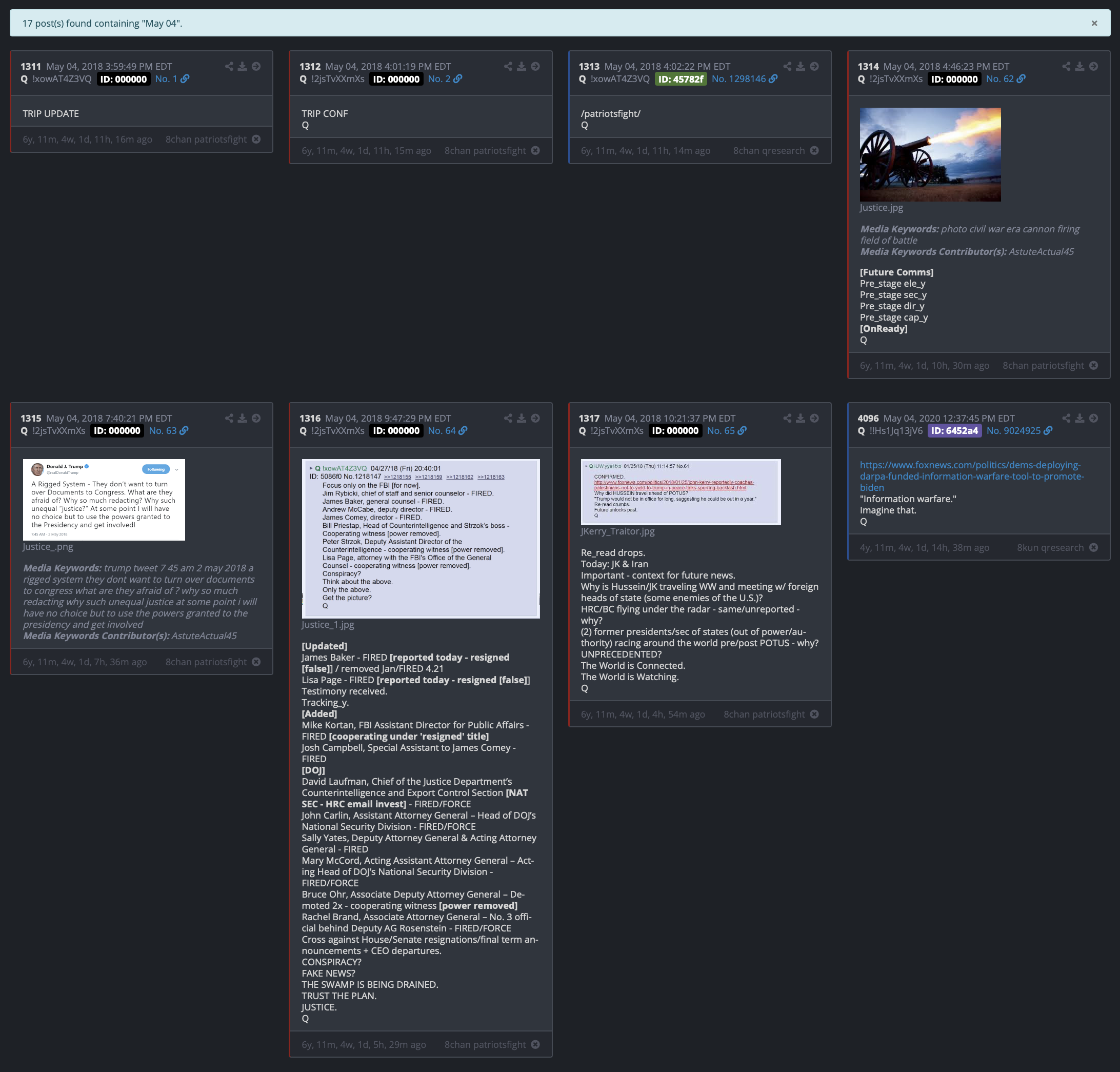The height and width of the screenshot is (1072, 1120).
Task: Download post 1311 using download icon
Action: tap(242, 66)
